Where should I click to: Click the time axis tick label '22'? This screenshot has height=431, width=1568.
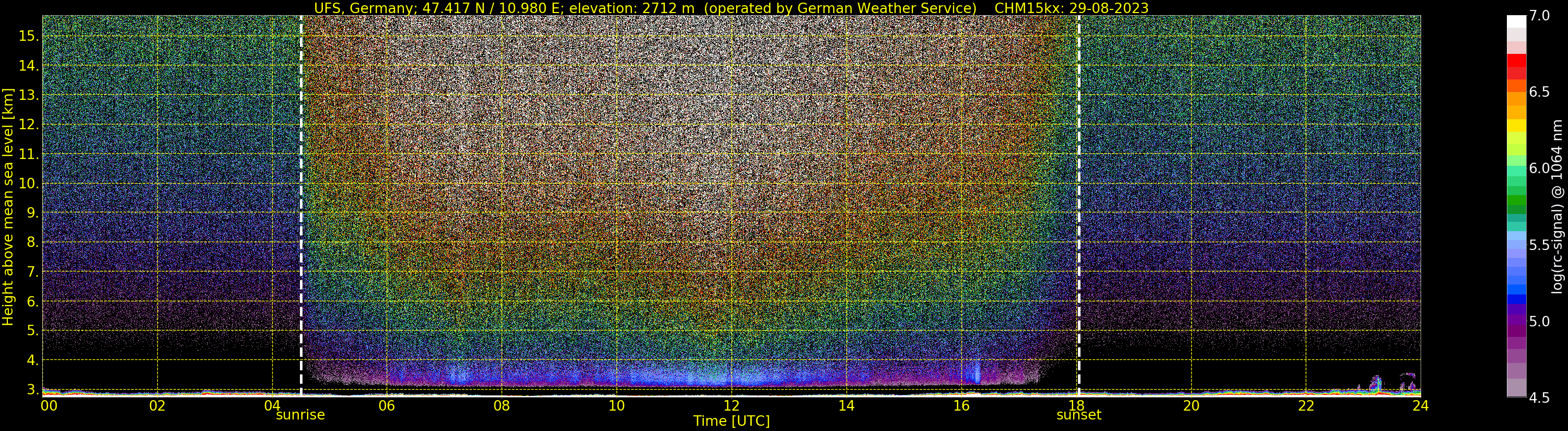(1306, 405)
